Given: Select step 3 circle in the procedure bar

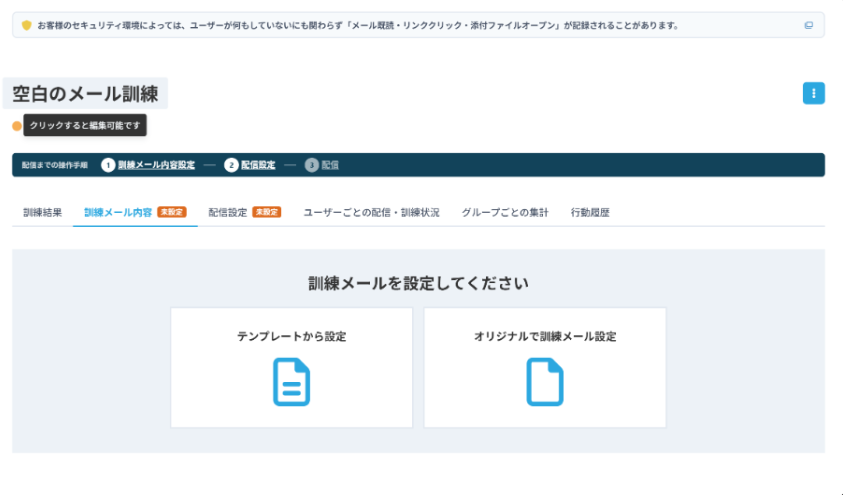Looking at the screenshot, I should click(x=312, y=165).
